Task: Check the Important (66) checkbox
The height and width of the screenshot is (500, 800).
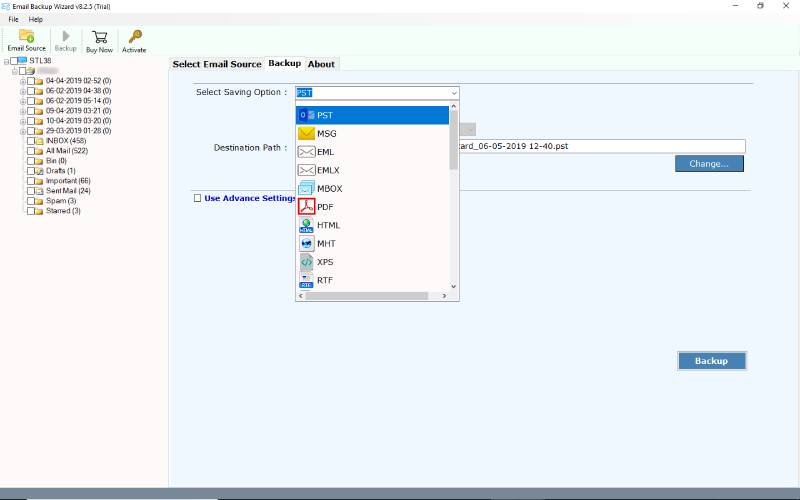Action: click(31, 181)
